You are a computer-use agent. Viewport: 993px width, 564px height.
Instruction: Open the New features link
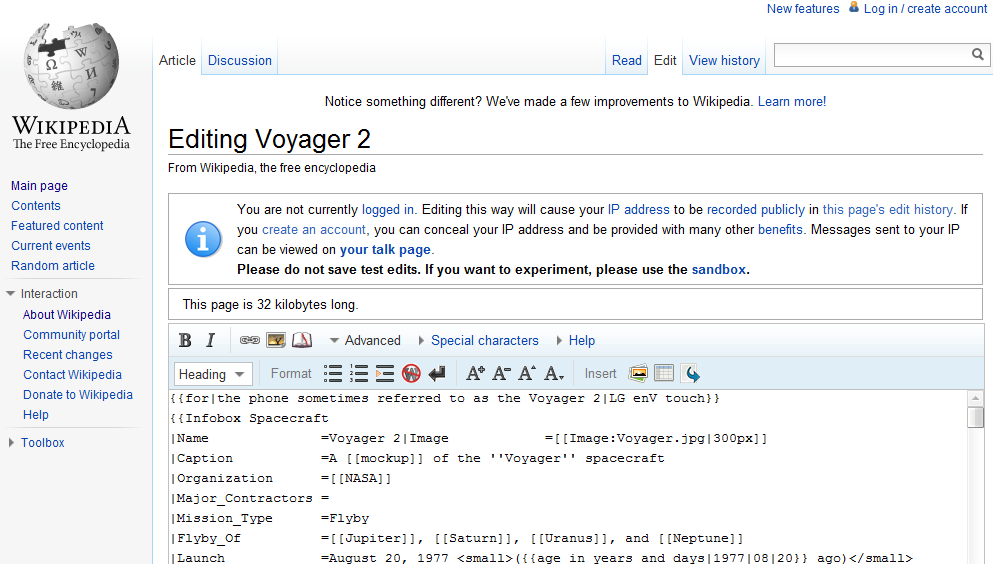(x=803, y=9)
